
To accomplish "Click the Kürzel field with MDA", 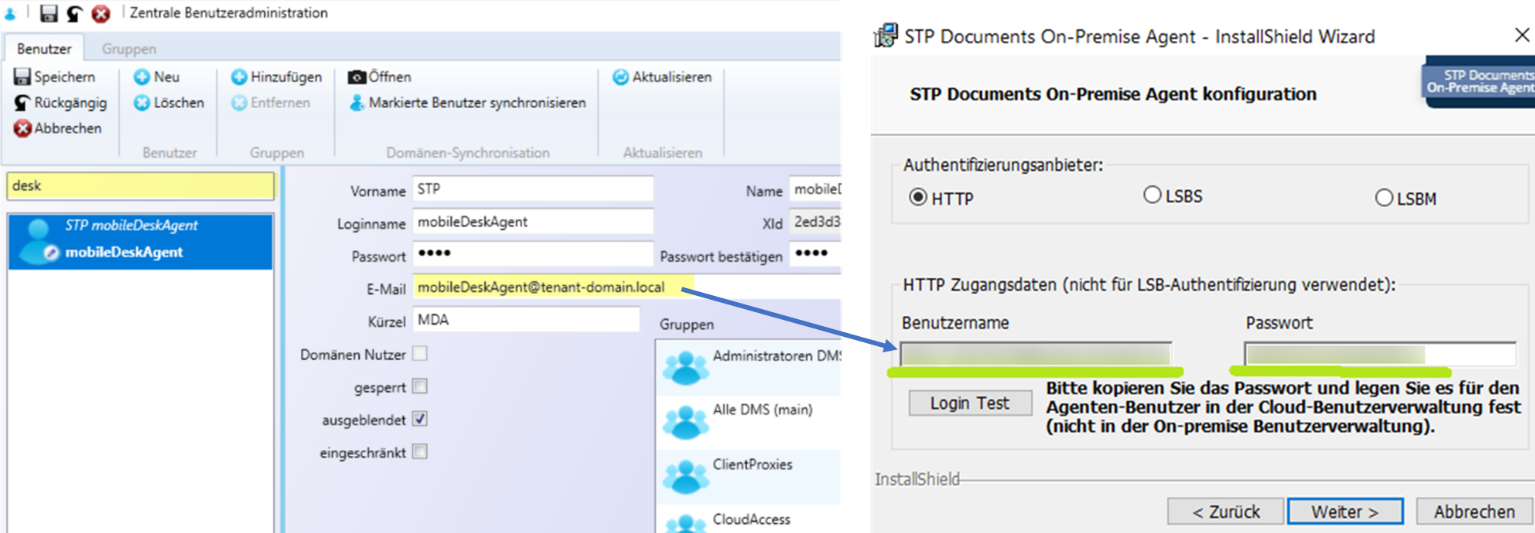I will pos(526,321).
